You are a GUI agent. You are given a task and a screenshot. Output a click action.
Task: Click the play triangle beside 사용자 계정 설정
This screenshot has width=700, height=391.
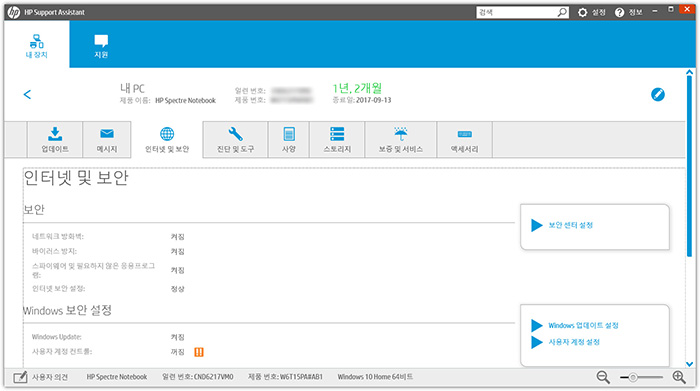tap(537, 342)
